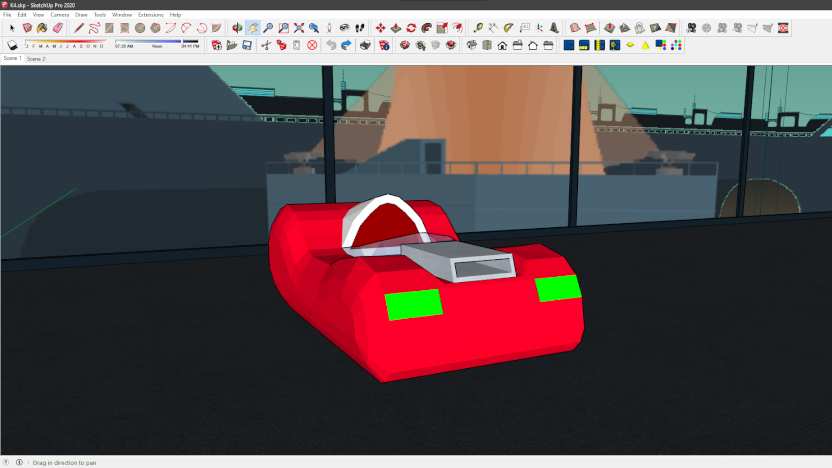Select the Walk footprints tool
This screenshot has width=832, height=468.
(360, 28)
